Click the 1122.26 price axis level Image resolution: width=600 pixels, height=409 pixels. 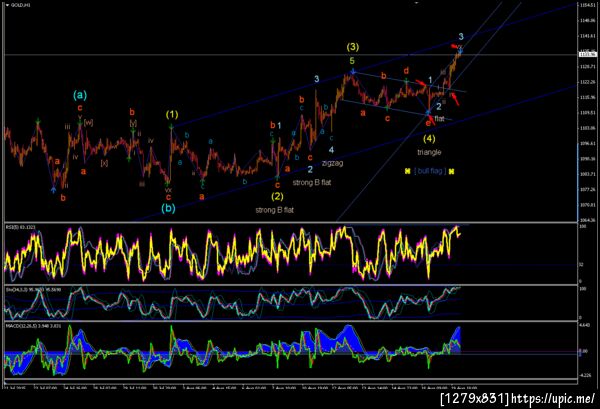(586, 82)
